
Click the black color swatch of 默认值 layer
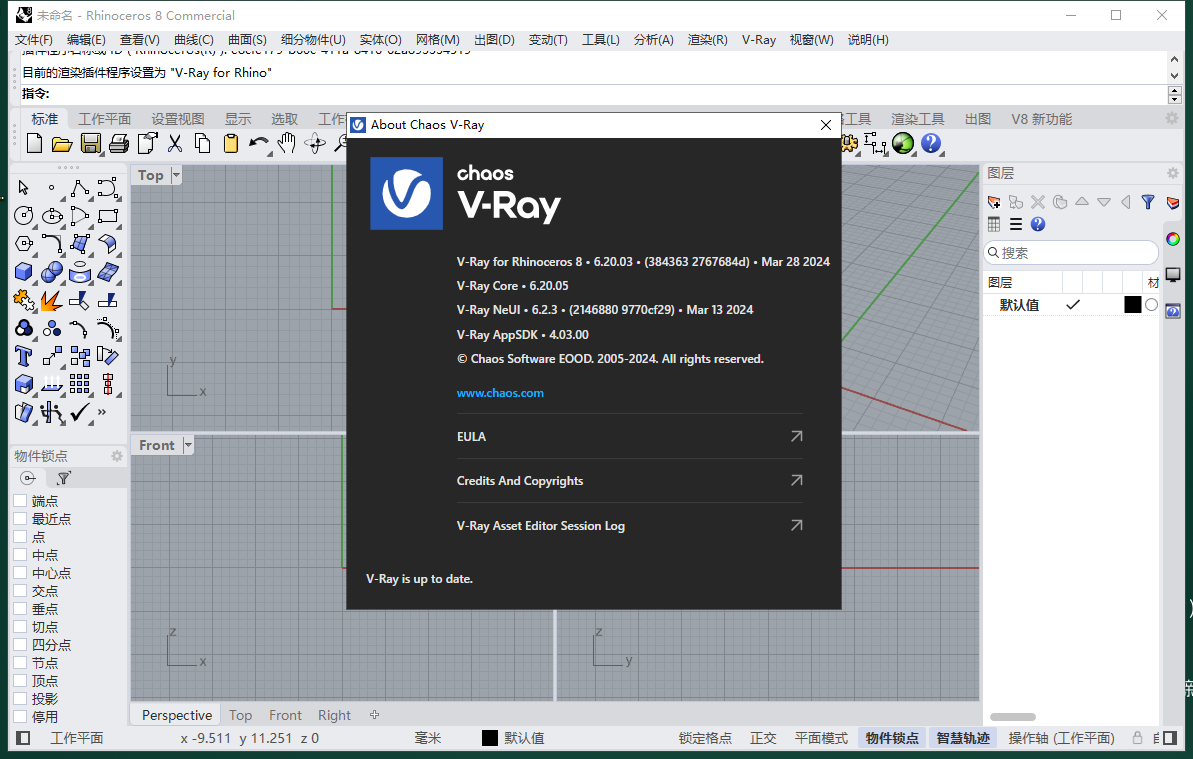1131,304
